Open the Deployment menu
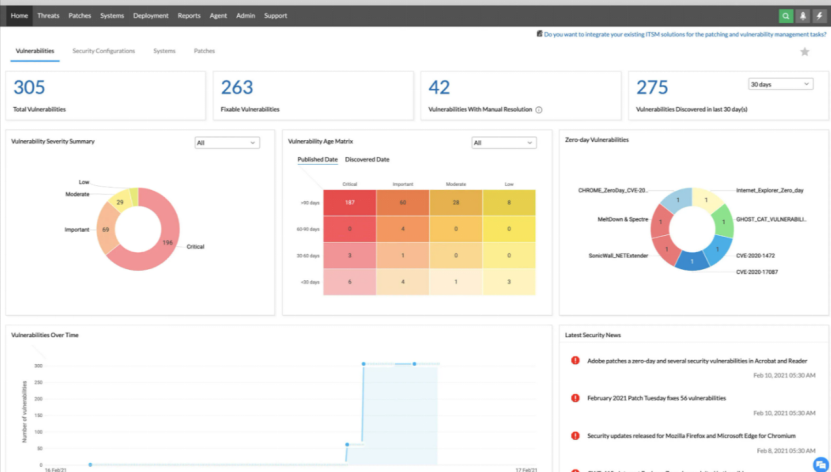 pos(151,16)
